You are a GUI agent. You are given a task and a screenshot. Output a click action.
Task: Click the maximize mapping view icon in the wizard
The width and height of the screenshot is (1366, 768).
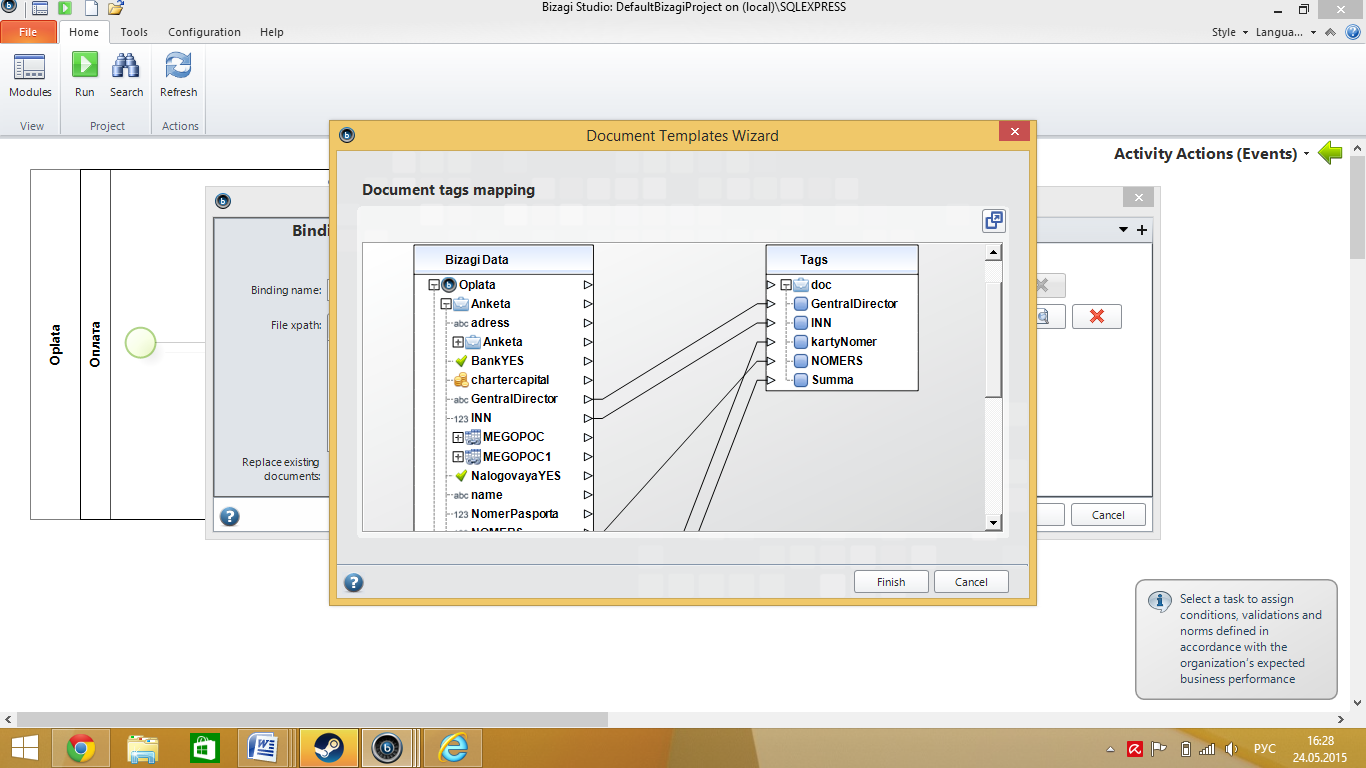pyautogui.click(x=993, y=221)
